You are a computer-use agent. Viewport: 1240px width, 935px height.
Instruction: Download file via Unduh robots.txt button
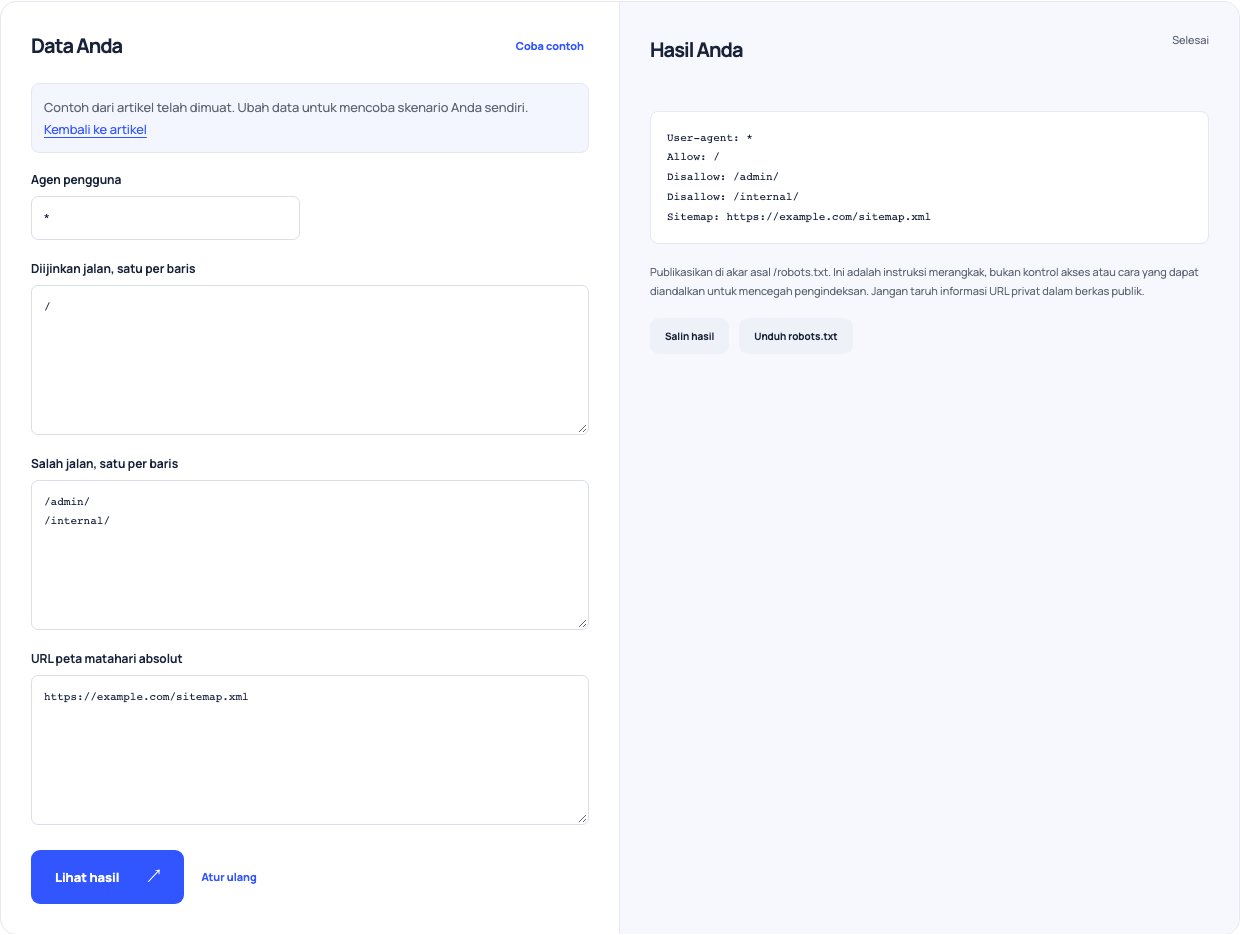click(796, 336)
